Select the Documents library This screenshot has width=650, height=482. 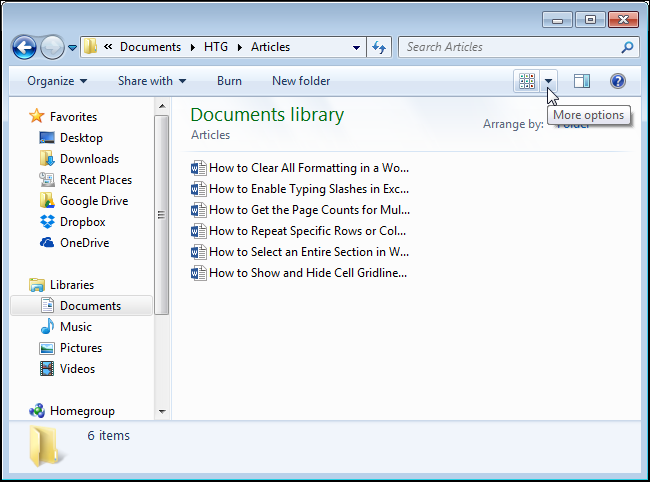[x=82, y=306]
